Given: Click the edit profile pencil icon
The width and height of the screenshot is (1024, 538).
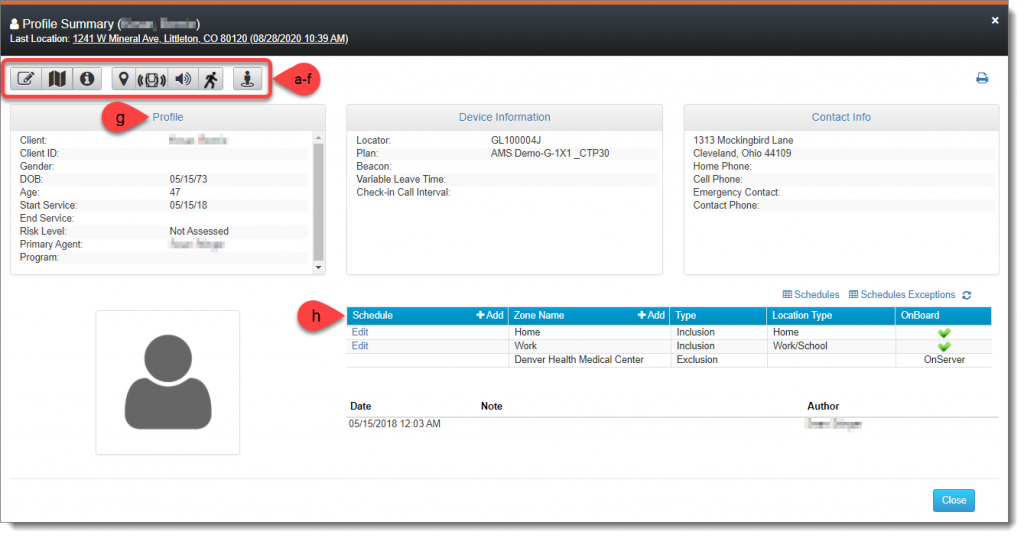Looking at the screenshot, I should pyautogui.click(x=27, y=79).
